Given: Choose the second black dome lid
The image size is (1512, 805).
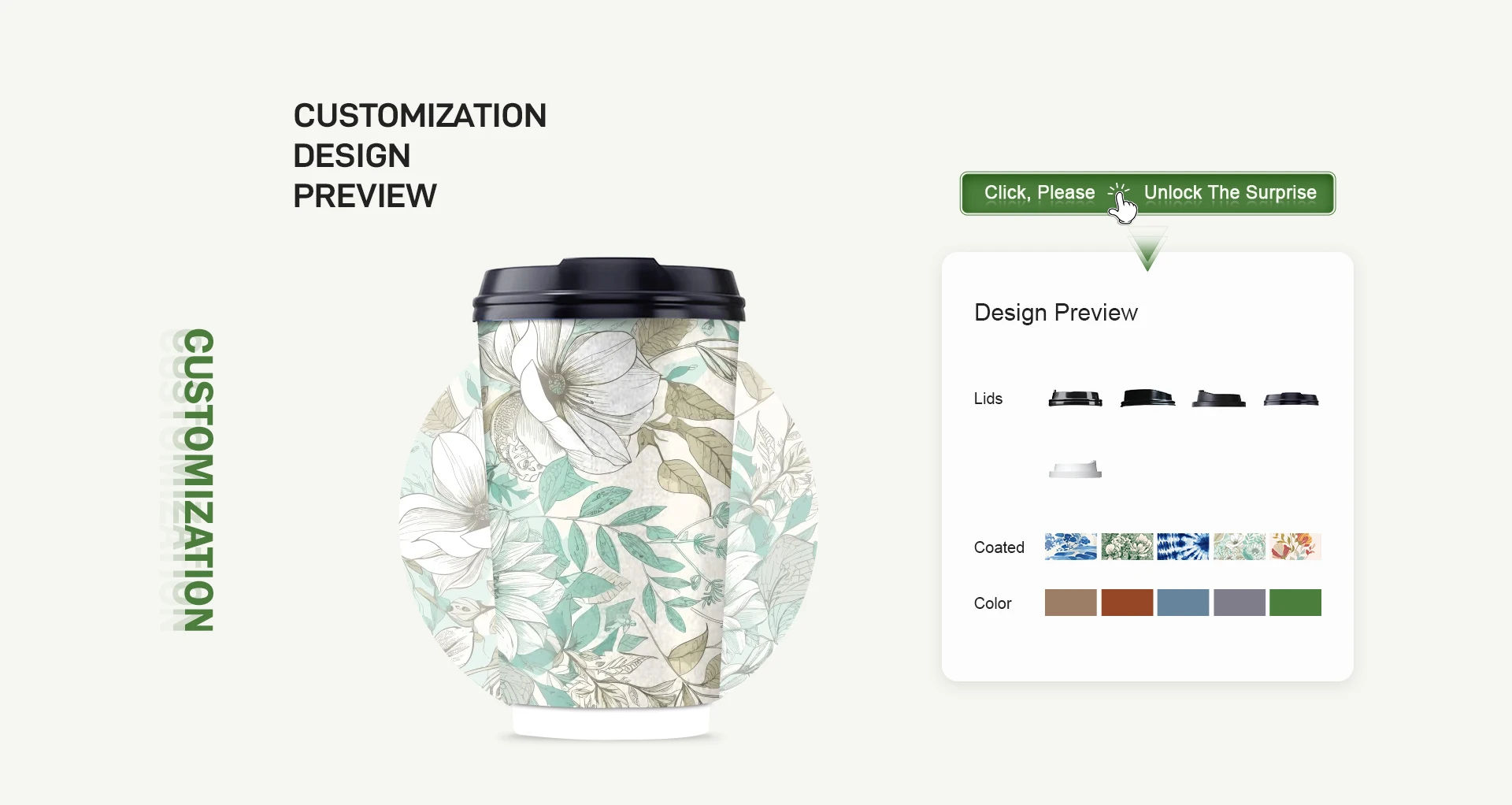Looking at the screenshot, I should click(1147, 398).
